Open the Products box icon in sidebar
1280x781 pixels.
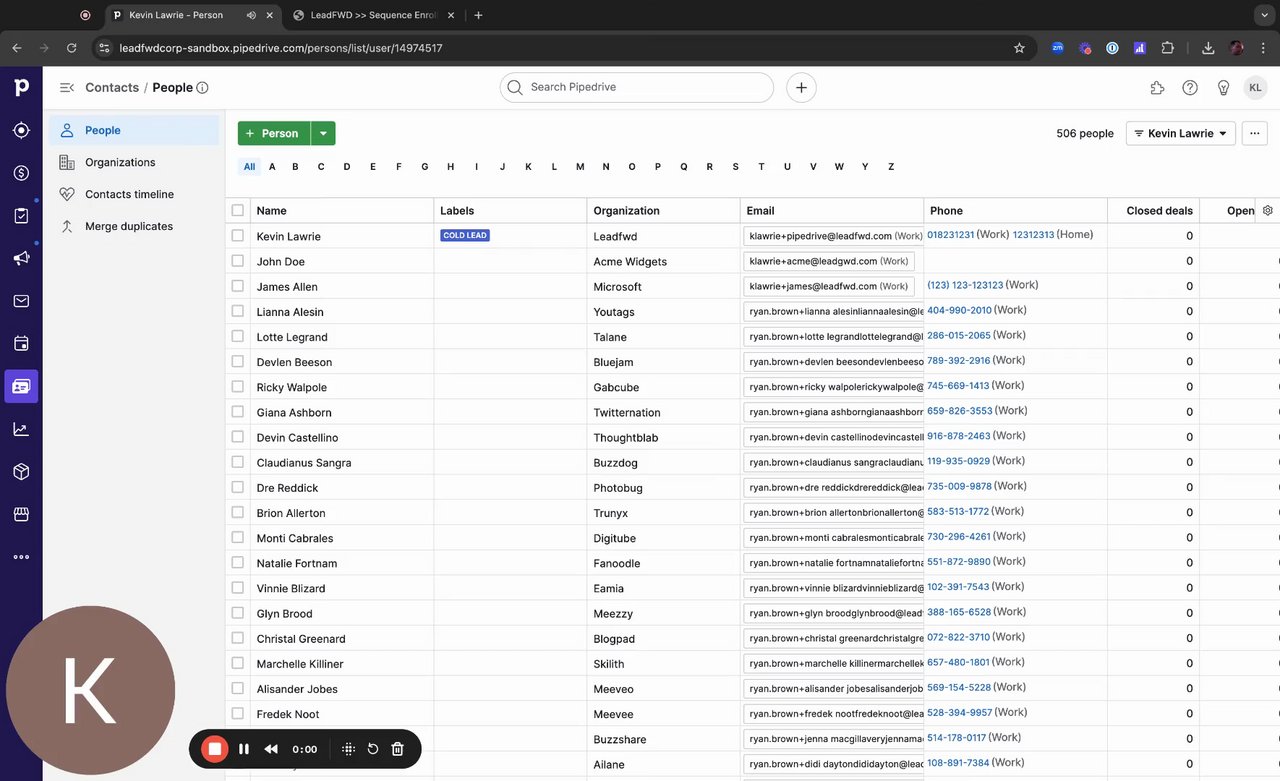[x=21, y=471]
